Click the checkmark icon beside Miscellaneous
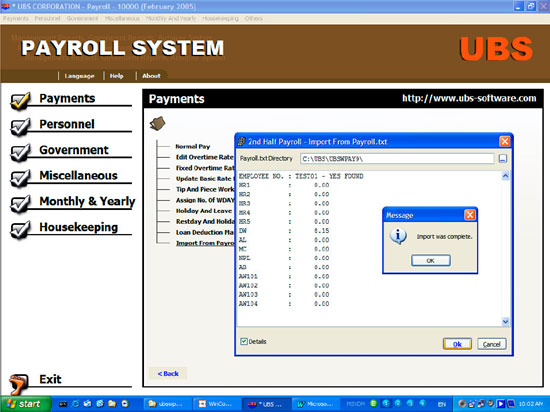550x412 pixels. 20,178
